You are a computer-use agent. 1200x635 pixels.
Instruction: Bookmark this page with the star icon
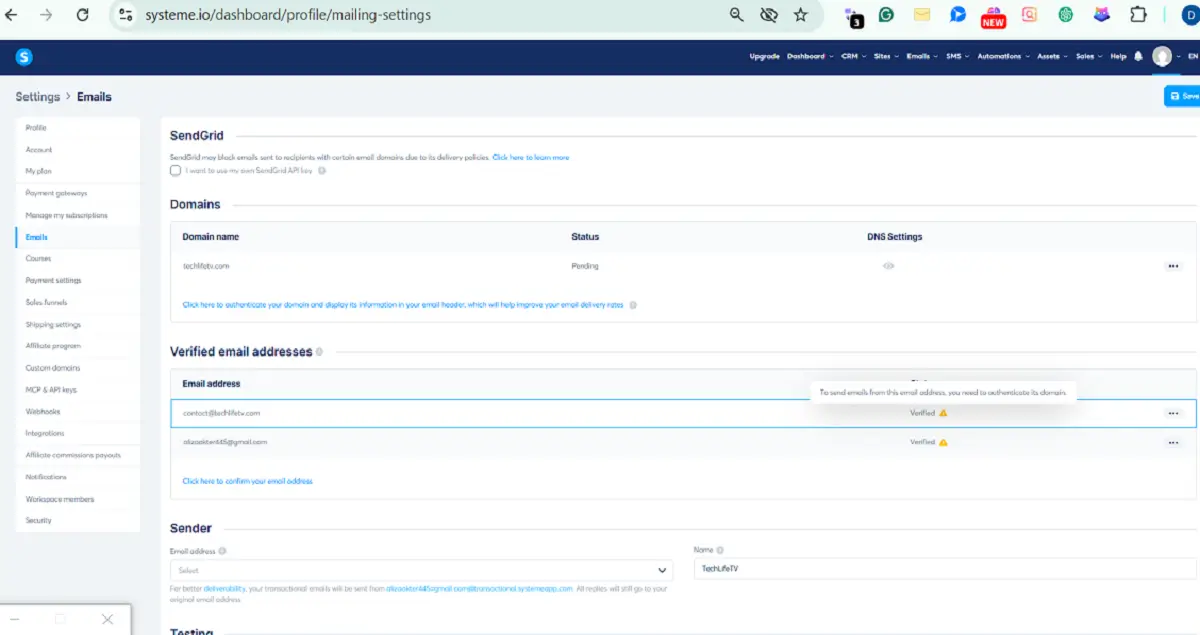[x=800, y=15]
